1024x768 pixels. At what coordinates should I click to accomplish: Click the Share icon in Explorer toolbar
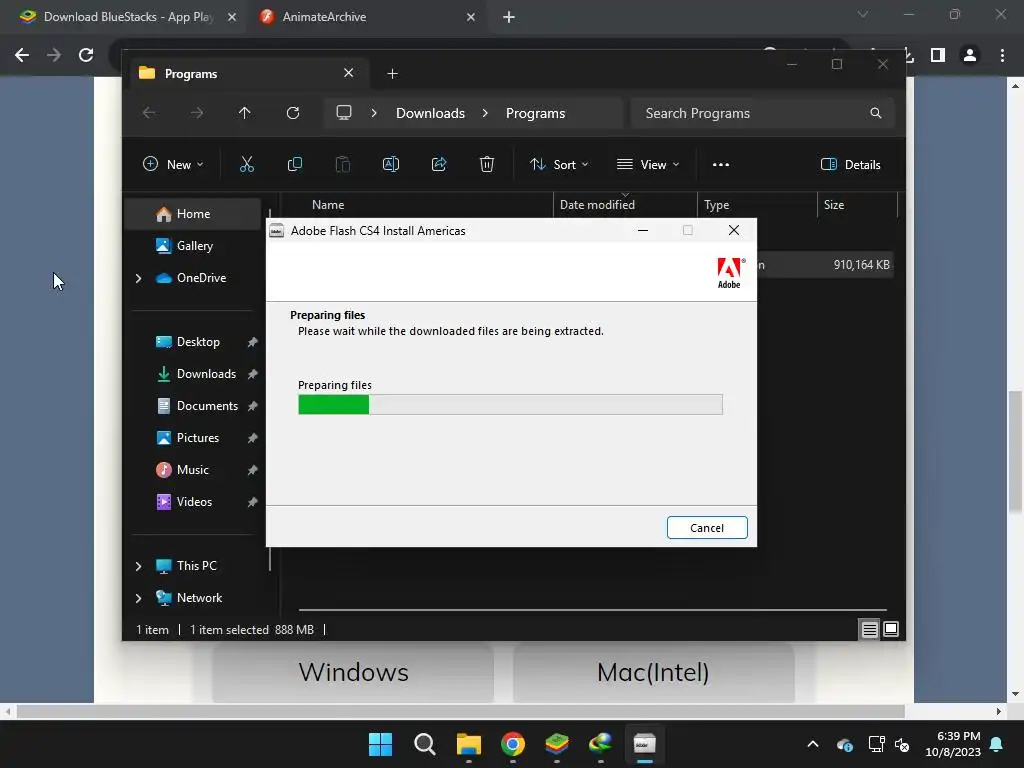coord(439,165)
